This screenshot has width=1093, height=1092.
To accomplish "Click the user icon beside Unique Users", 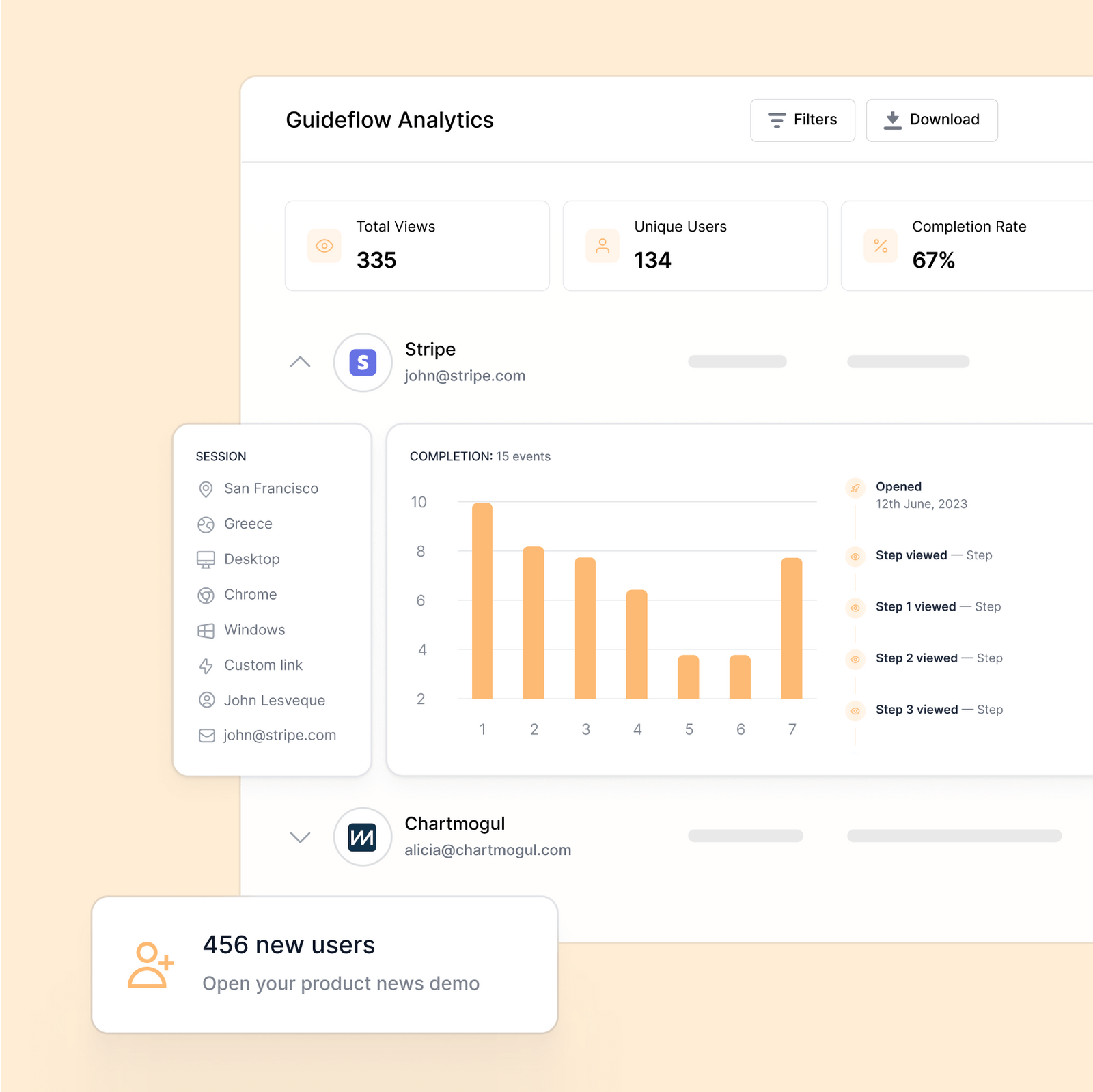I will pyautogui.click(x=602, y=246).
